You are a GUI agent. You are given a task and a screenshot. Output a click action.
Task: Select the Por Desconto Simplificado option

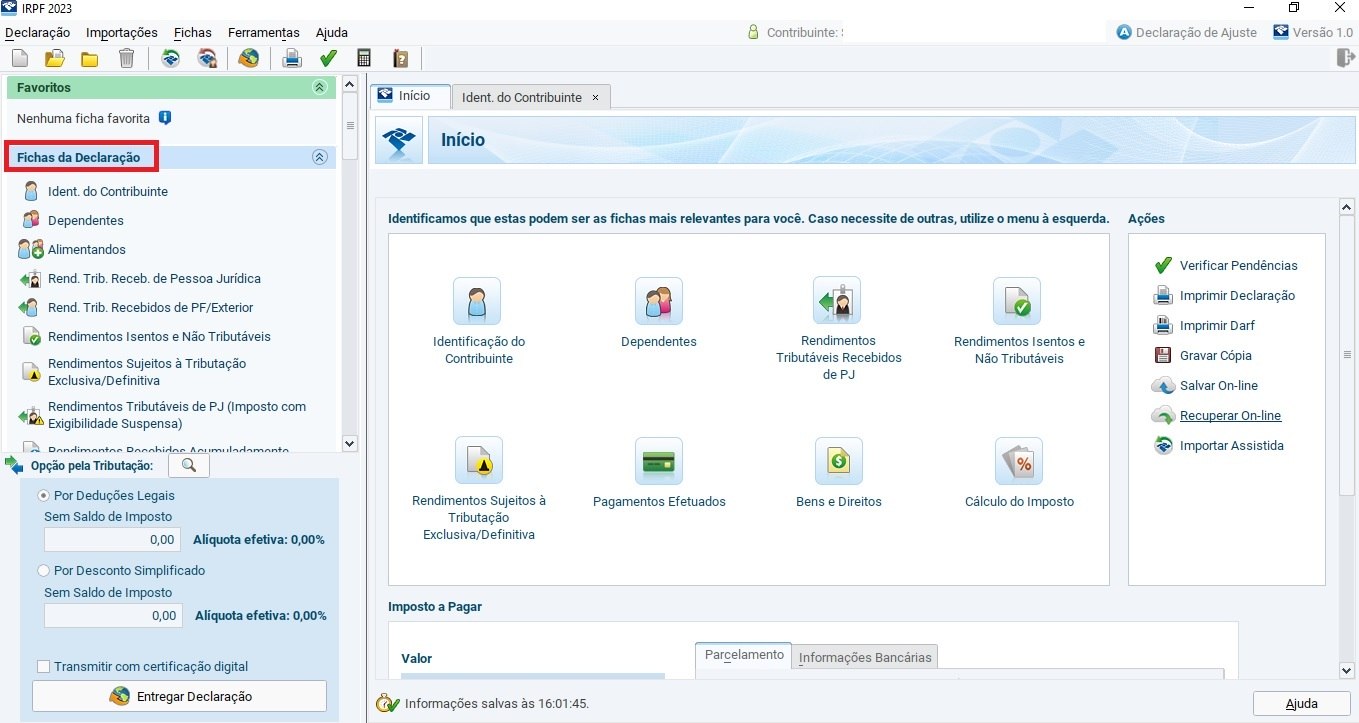[44, 571]
